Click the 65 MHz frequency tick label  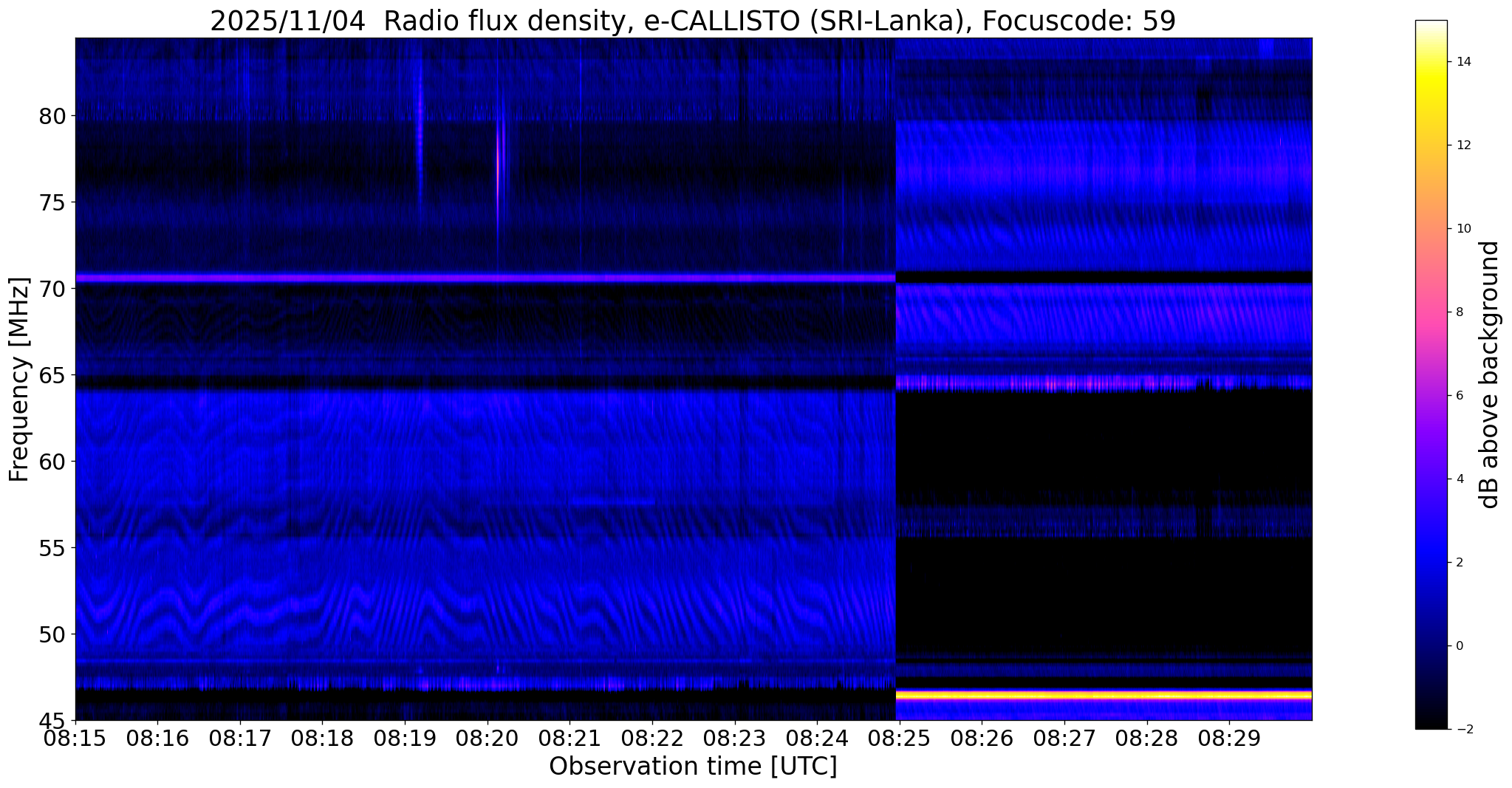(x=52, y=375)
